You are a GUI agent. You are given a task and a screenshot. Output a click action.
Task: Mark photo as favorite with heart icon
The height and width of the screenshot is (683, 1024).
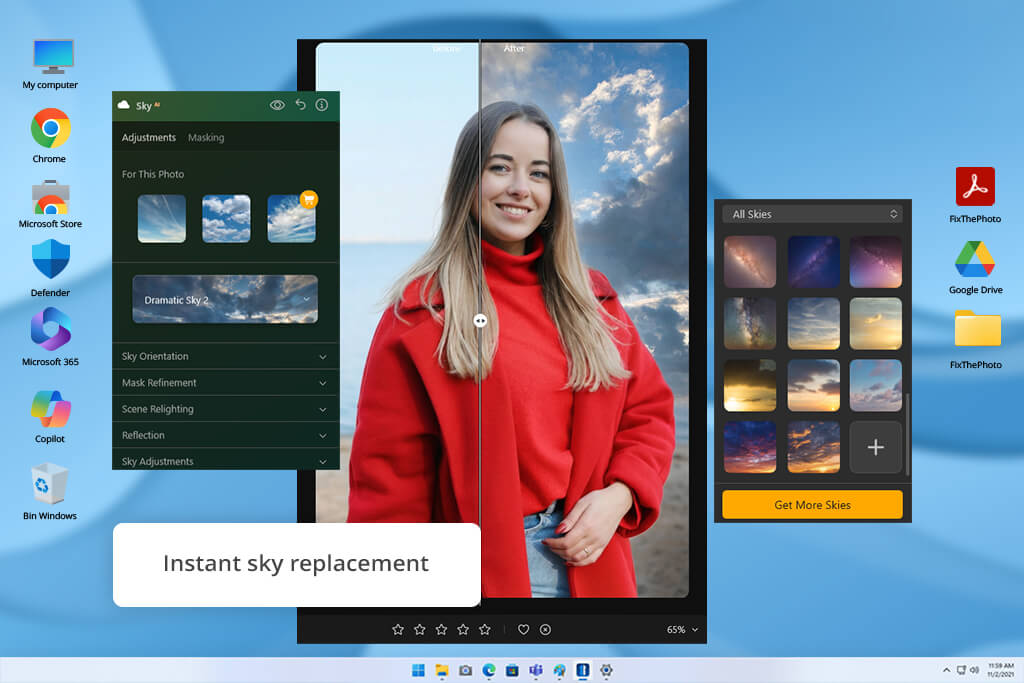coord(523,629)
